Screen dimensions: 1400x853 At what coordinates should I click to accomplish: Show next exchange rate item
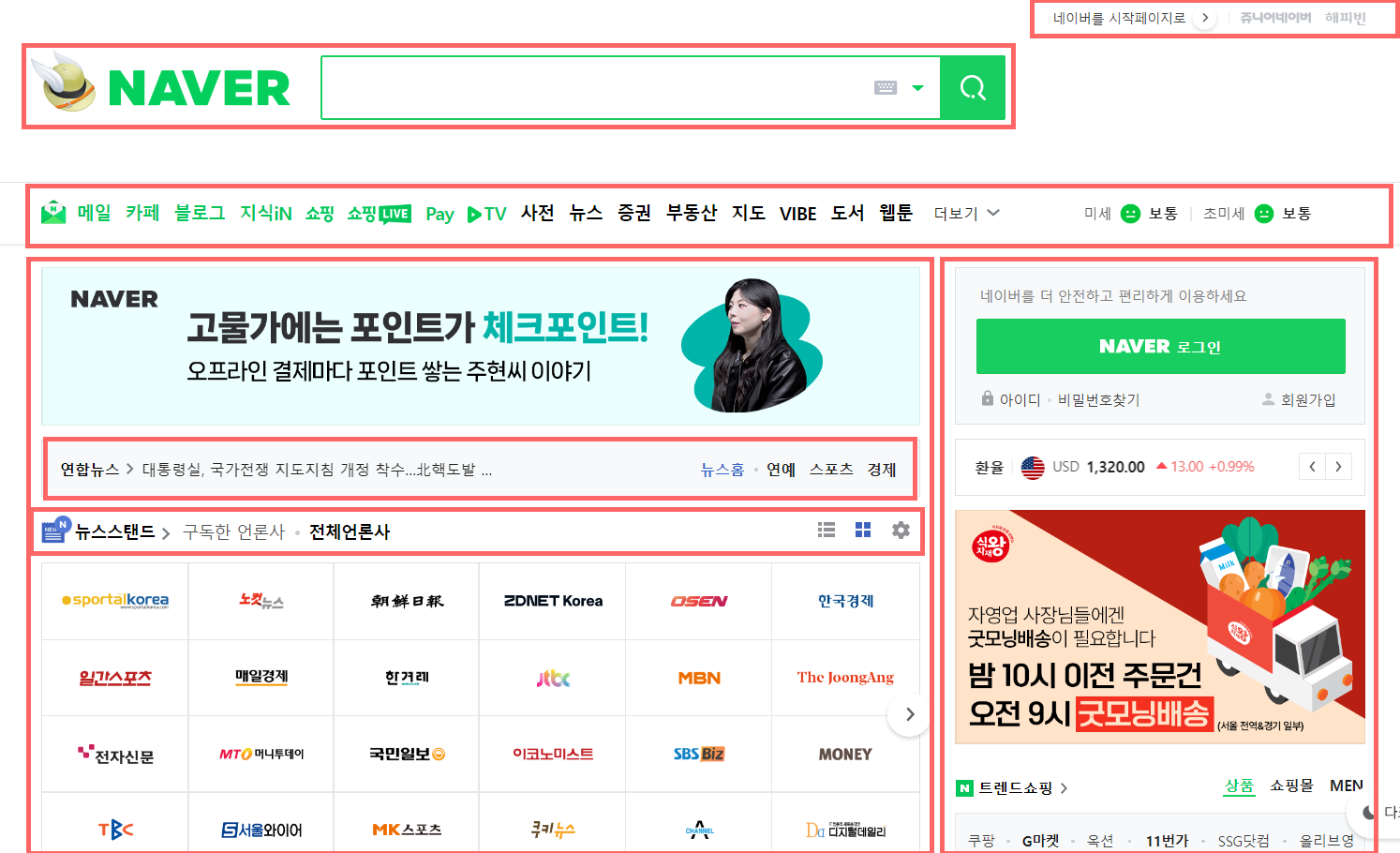pyautogui.click(x=1338, y=466)
